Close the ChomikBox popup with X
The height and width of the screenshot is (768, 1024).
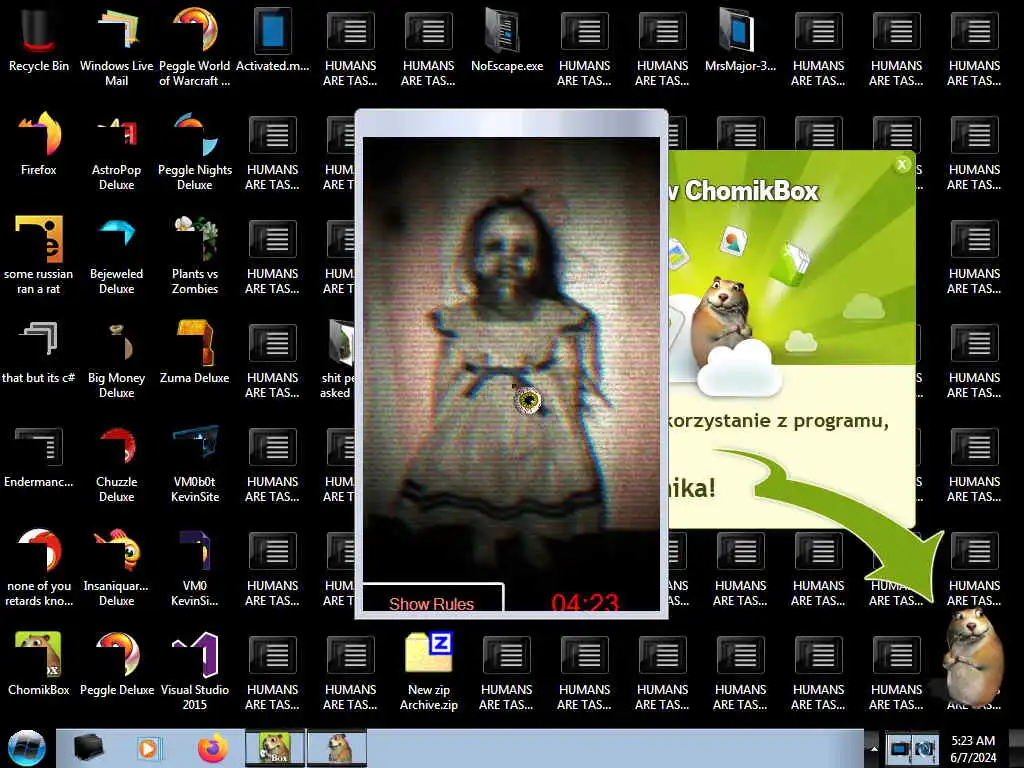pos(902,165)
